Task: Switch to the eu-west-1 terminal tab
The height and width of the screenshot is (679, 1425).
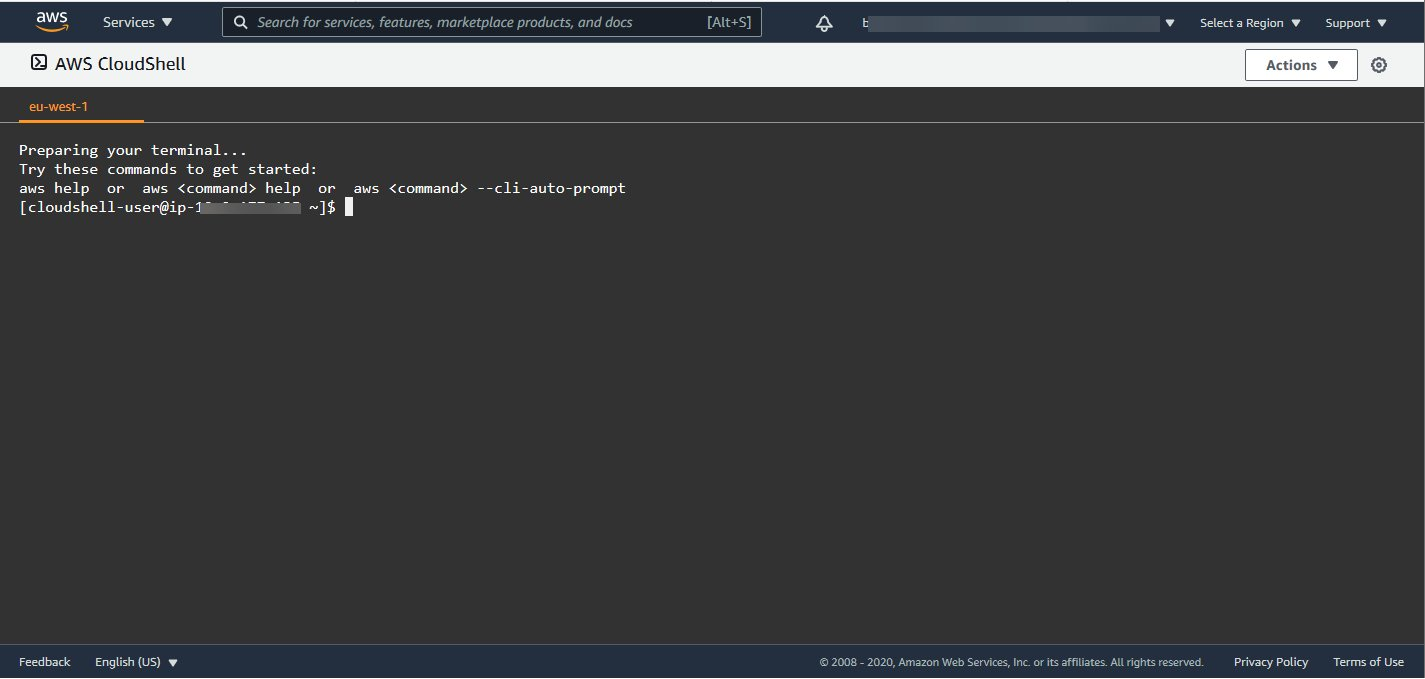Action: pos(59,105)
